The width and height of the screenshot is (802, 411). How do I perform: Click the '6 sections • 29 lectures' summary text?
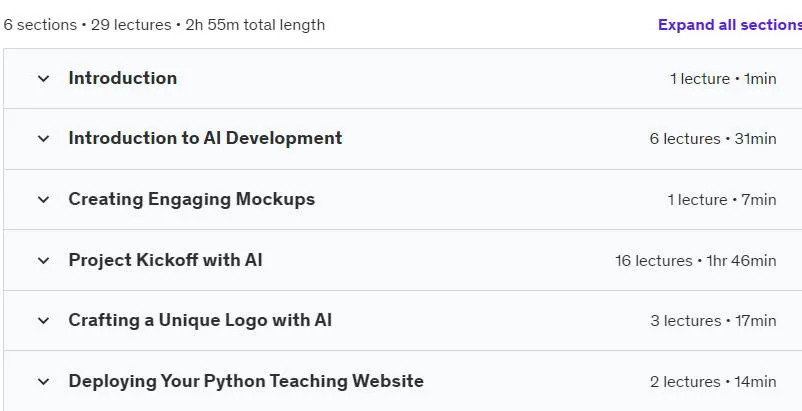click(87, 25)
